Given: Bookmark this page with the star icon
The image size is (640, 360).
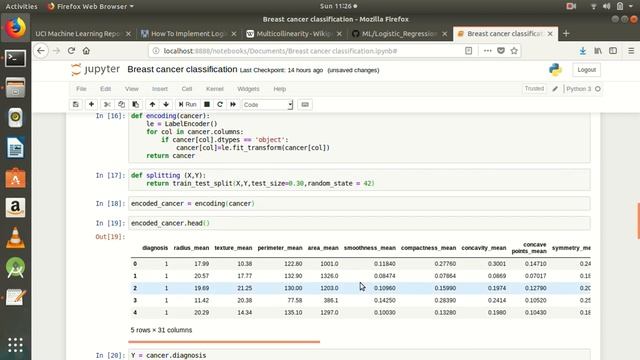Looking at the screenshot, I should point(514,51).
